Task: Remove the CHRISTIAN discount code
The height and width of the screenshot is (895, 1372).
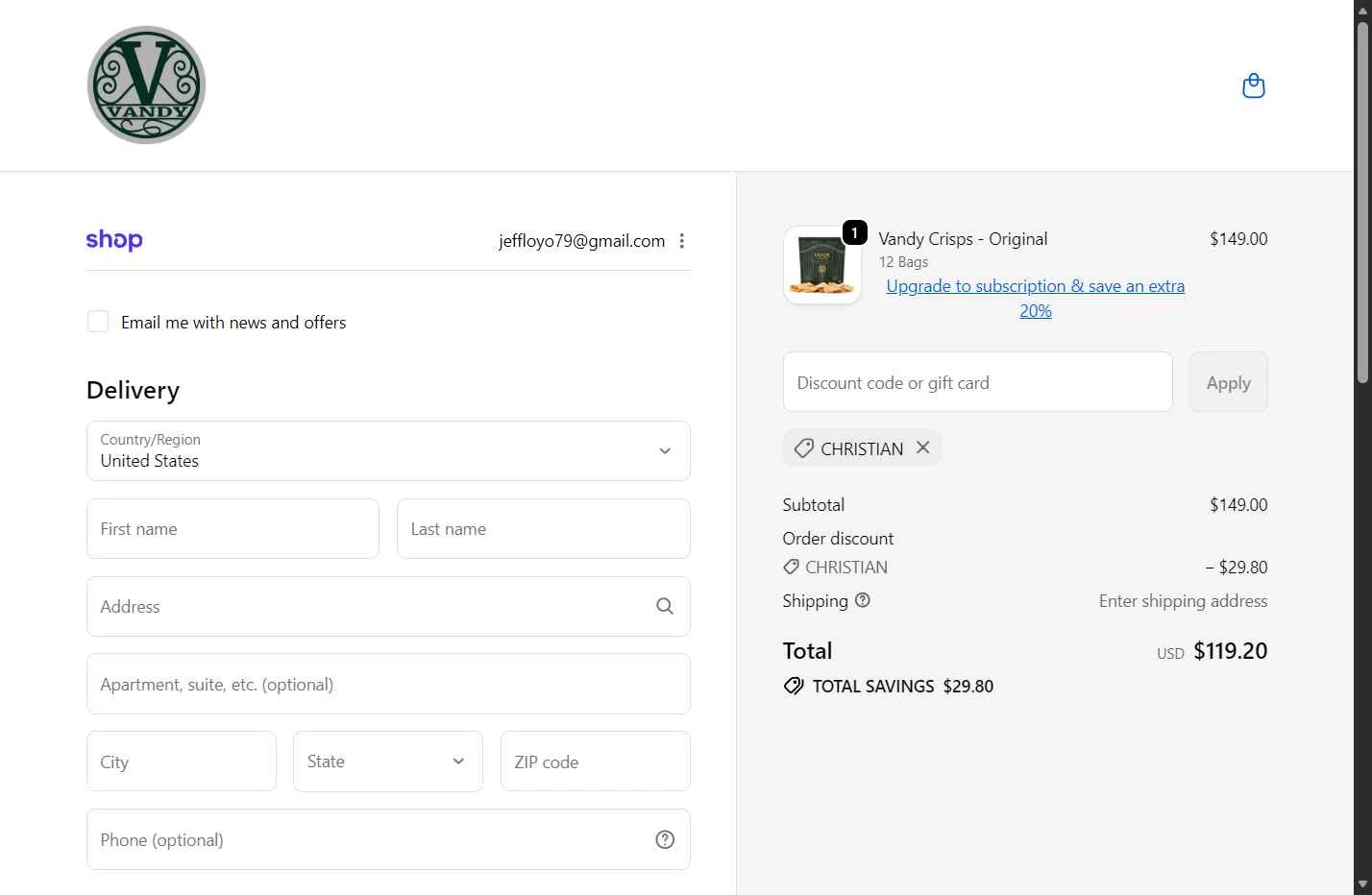Action: click(922, 447)
